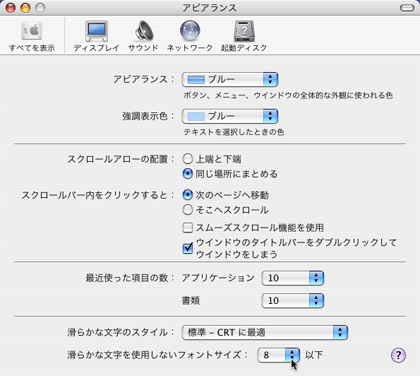Open the すべてを表示 (Show All) icon
The image size is (420, 376).
click(32, 36)
